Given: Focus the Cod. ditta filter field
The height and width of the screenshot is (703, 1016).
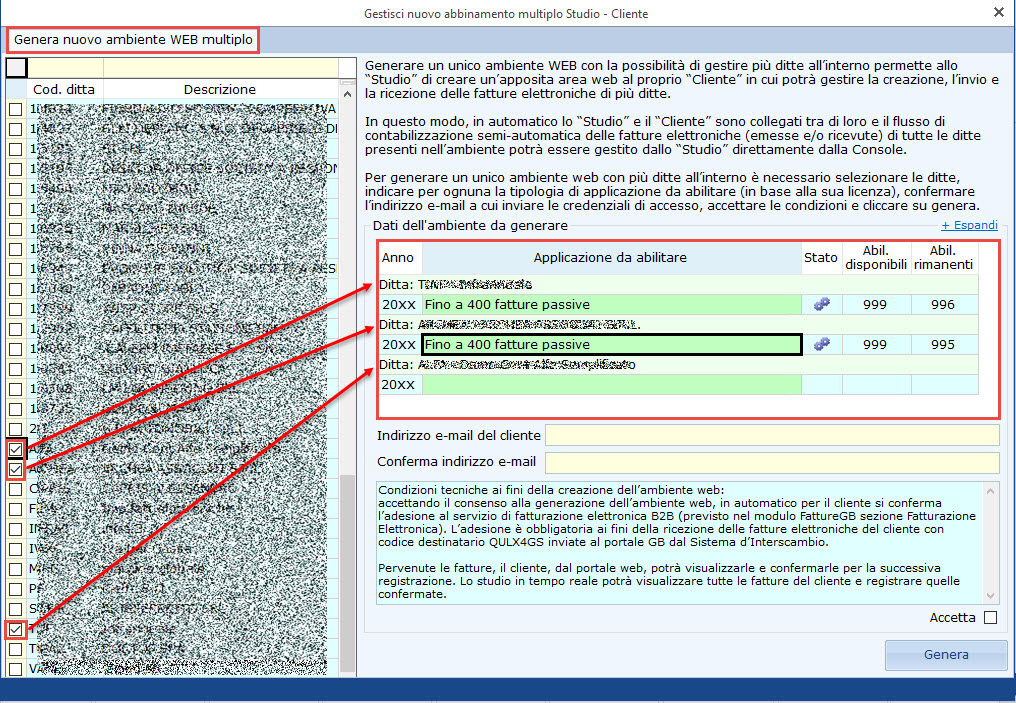Looking at the screenshot, I should 65,67.
